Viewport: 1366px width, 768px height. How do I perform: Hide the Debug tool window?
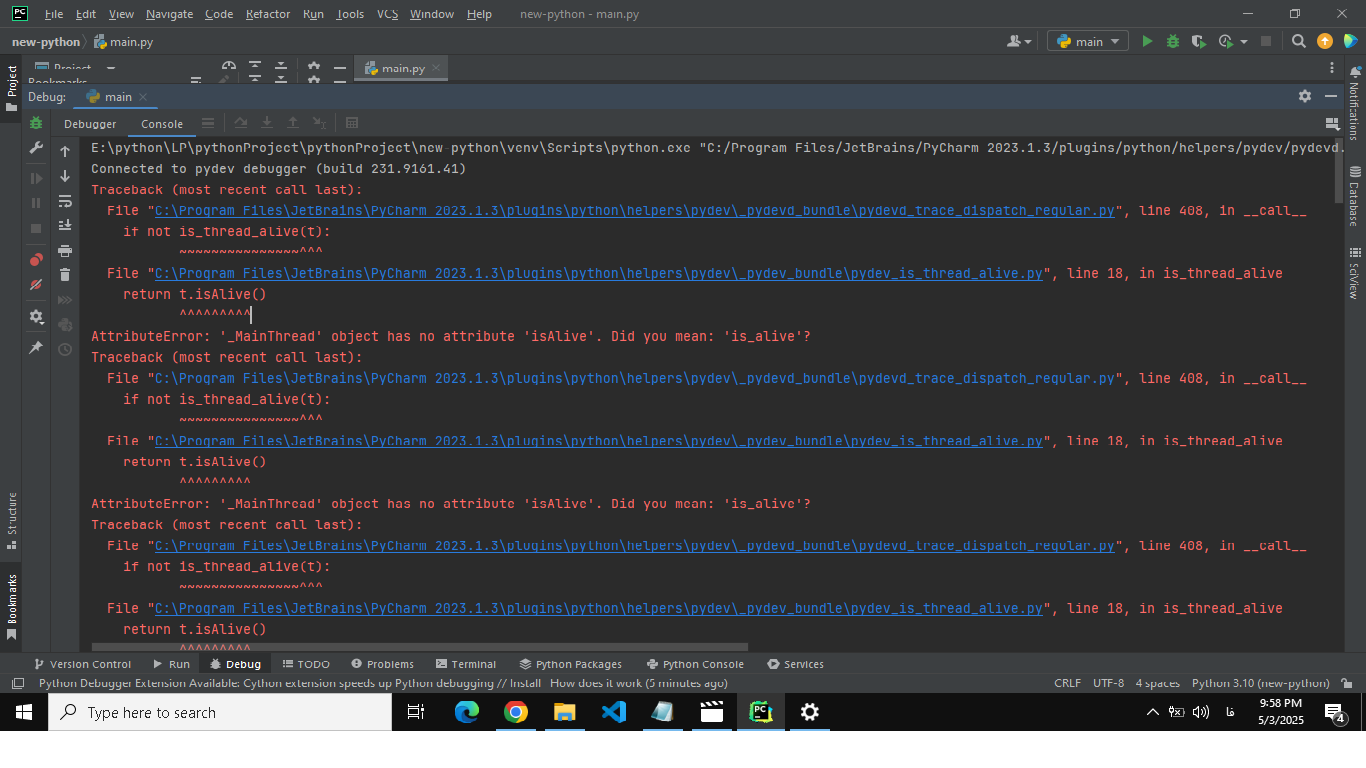pos(1331,96)
